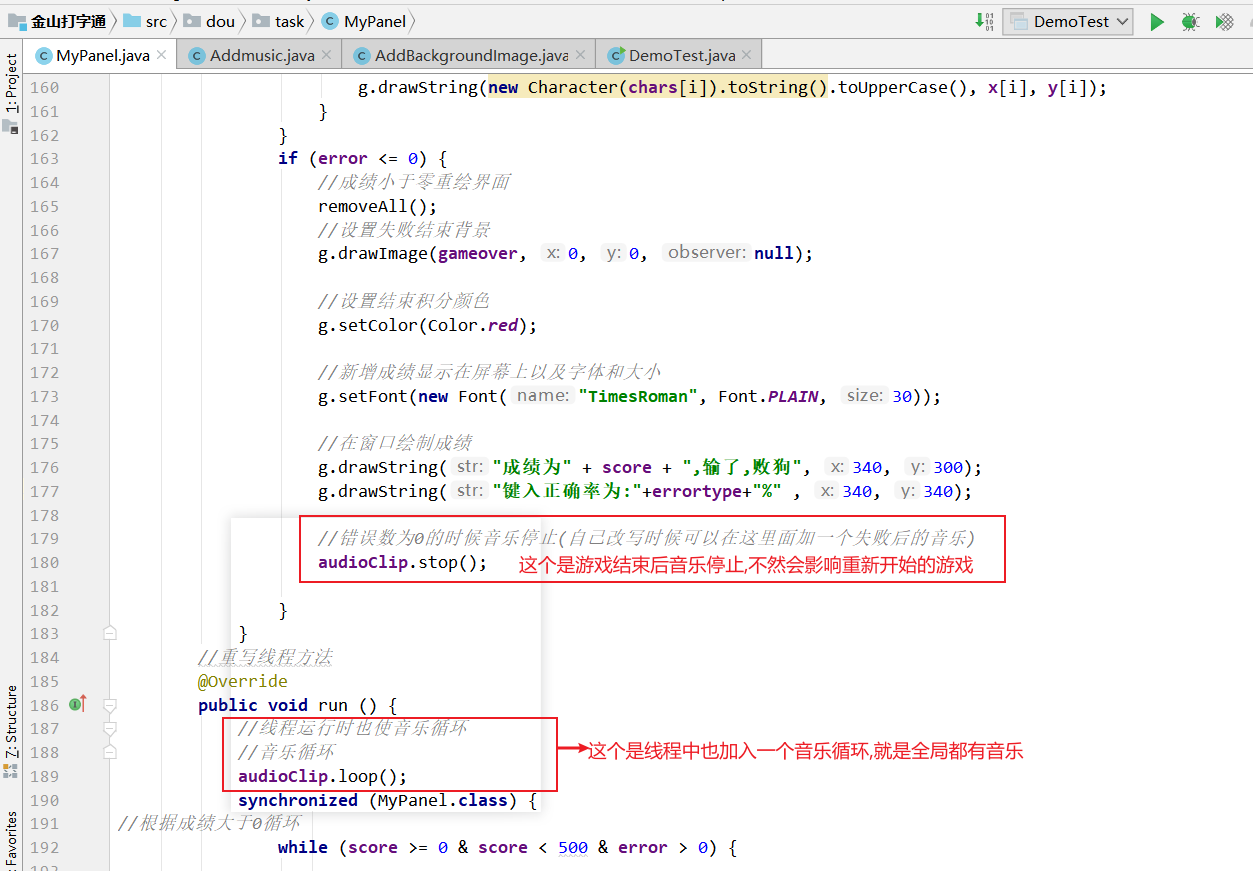This screenshot has width=1253, height=871.
Task: Open the DemoTest run configuration dropdown
Action: (1068, 21)
